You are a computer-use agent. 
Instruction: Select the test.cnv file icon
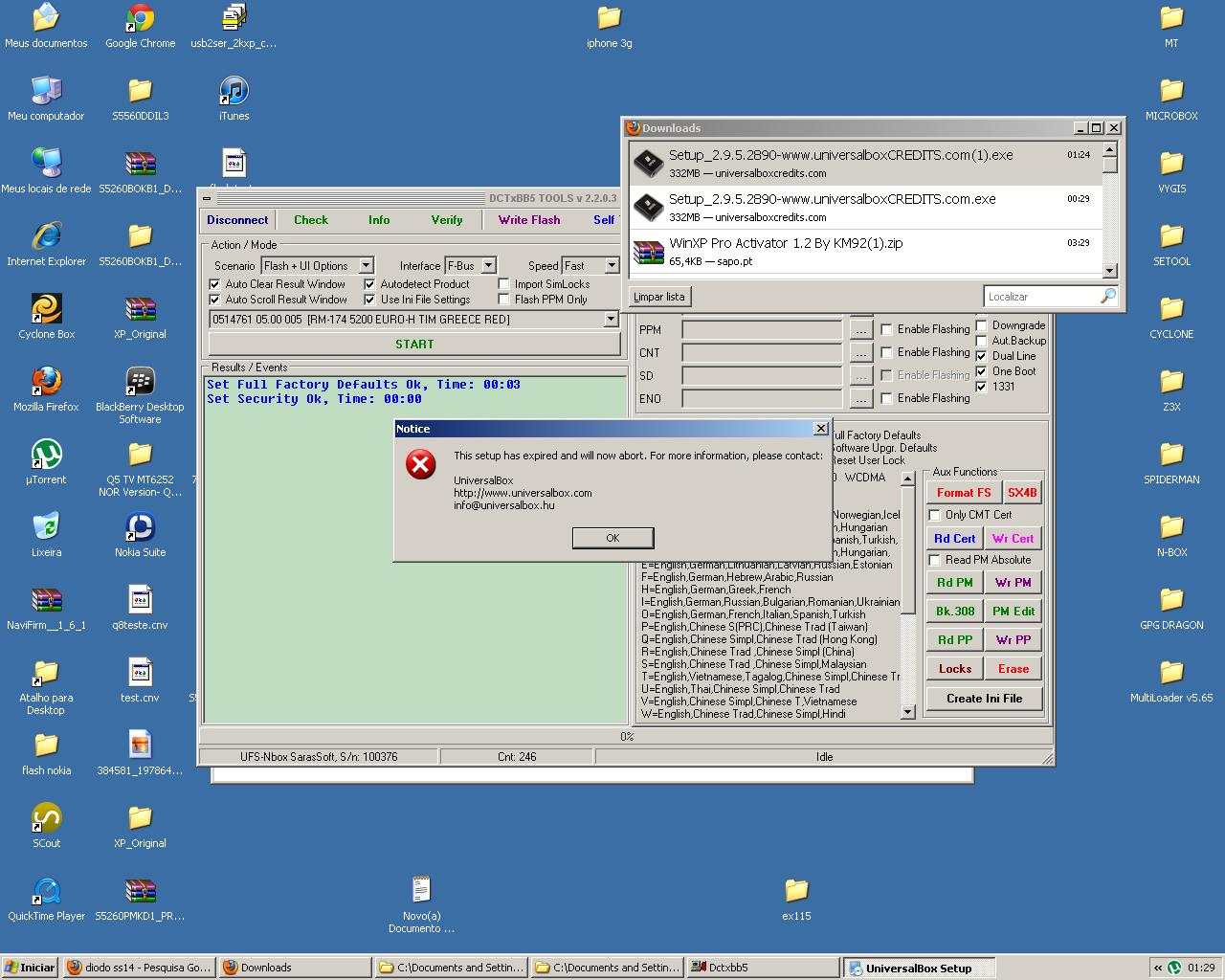(140, 680)
